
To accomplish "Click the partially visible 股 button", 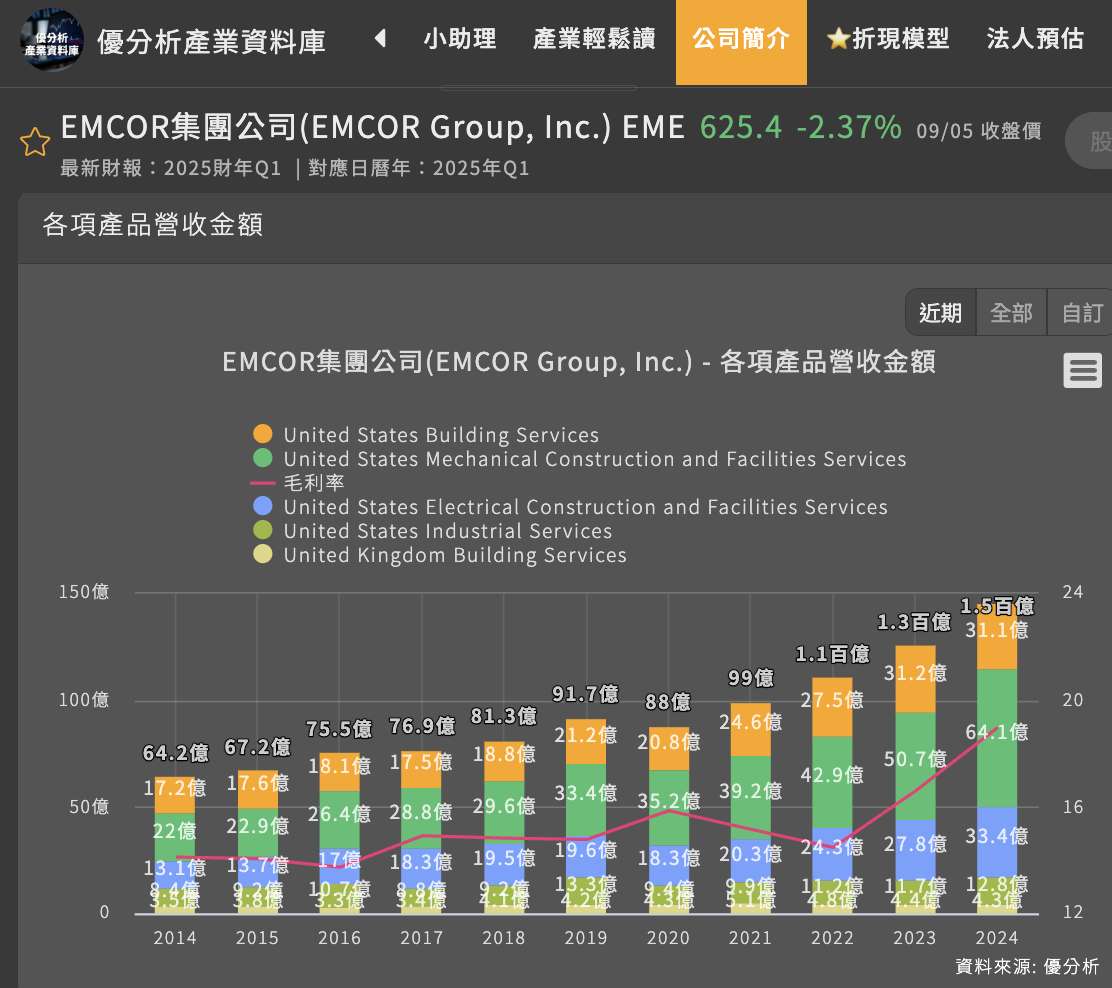I will point(1089,141).
